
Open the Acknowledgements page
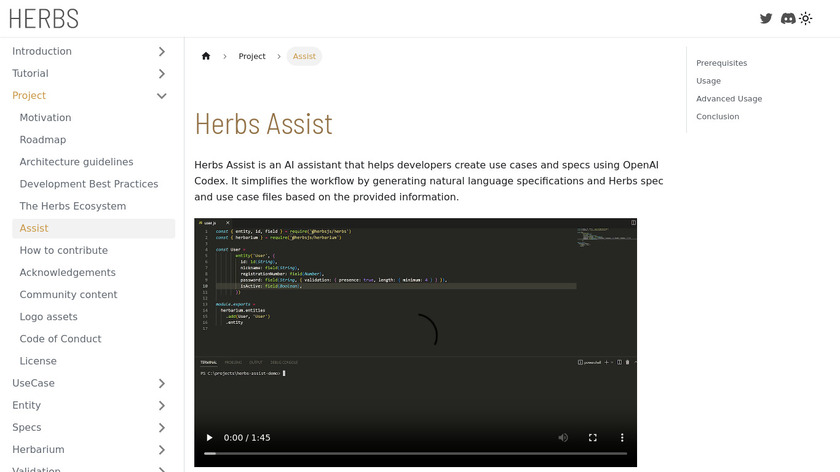click(x=68, y=273)
